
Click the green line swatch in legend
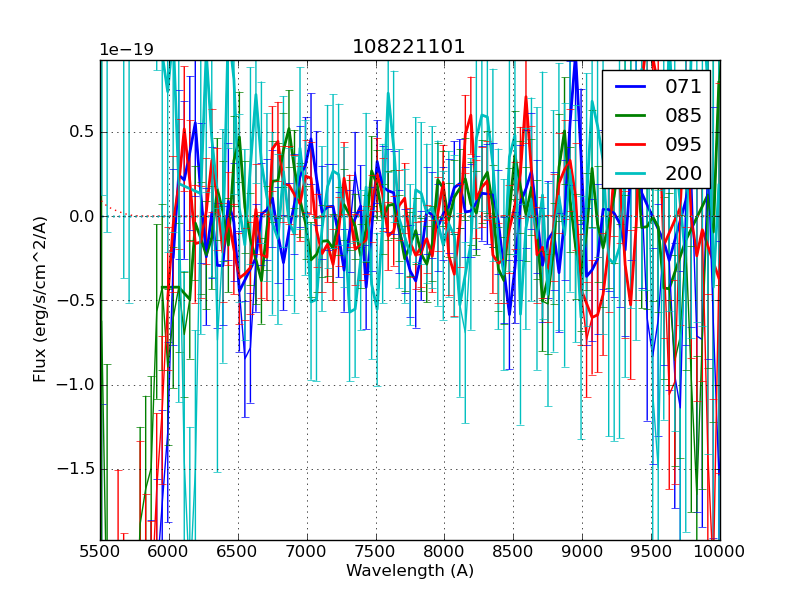[x=630, y=116]
